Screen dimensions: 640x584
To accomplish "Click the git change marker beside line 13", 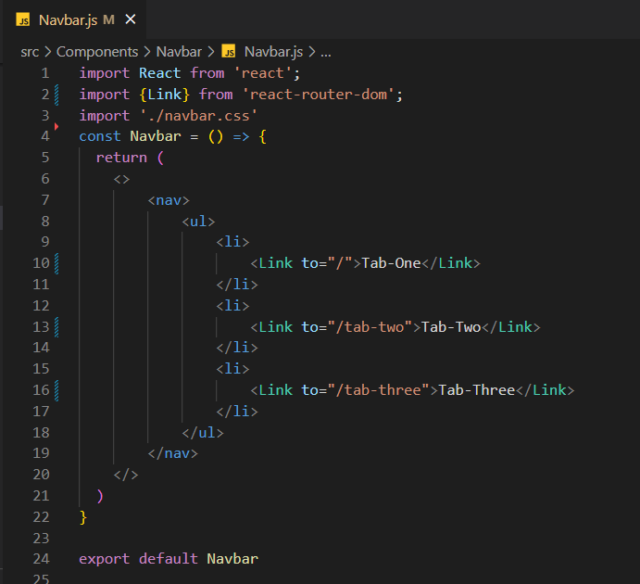I will tap(57, 326).
